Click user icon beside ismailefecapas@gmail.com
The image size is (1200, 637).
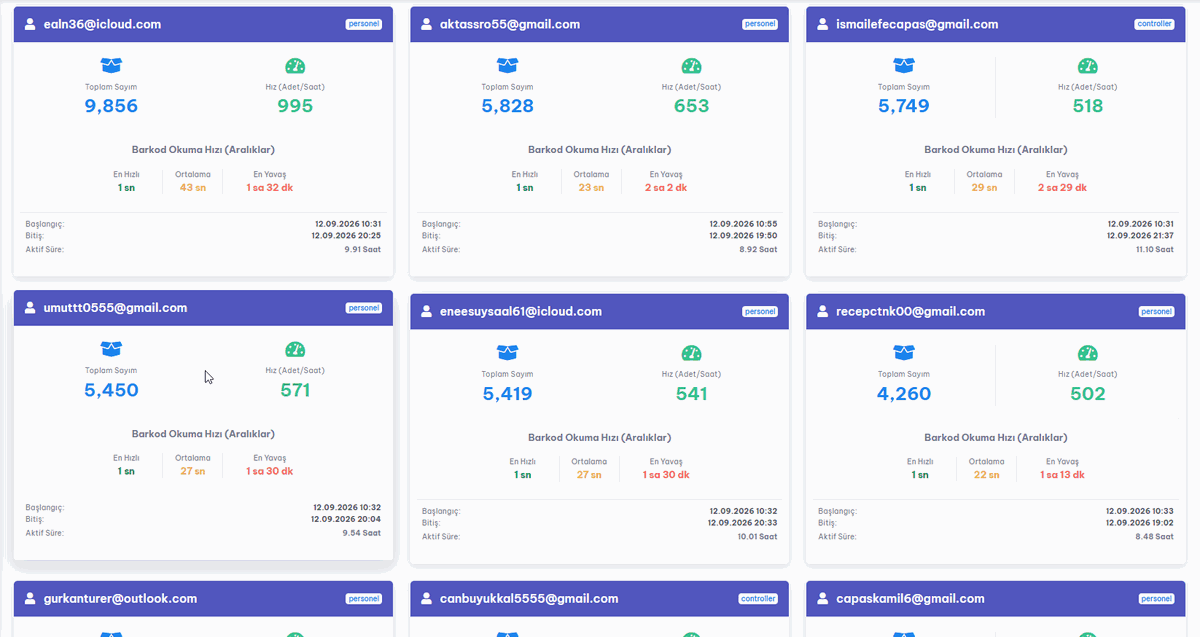tap(823, 24)
